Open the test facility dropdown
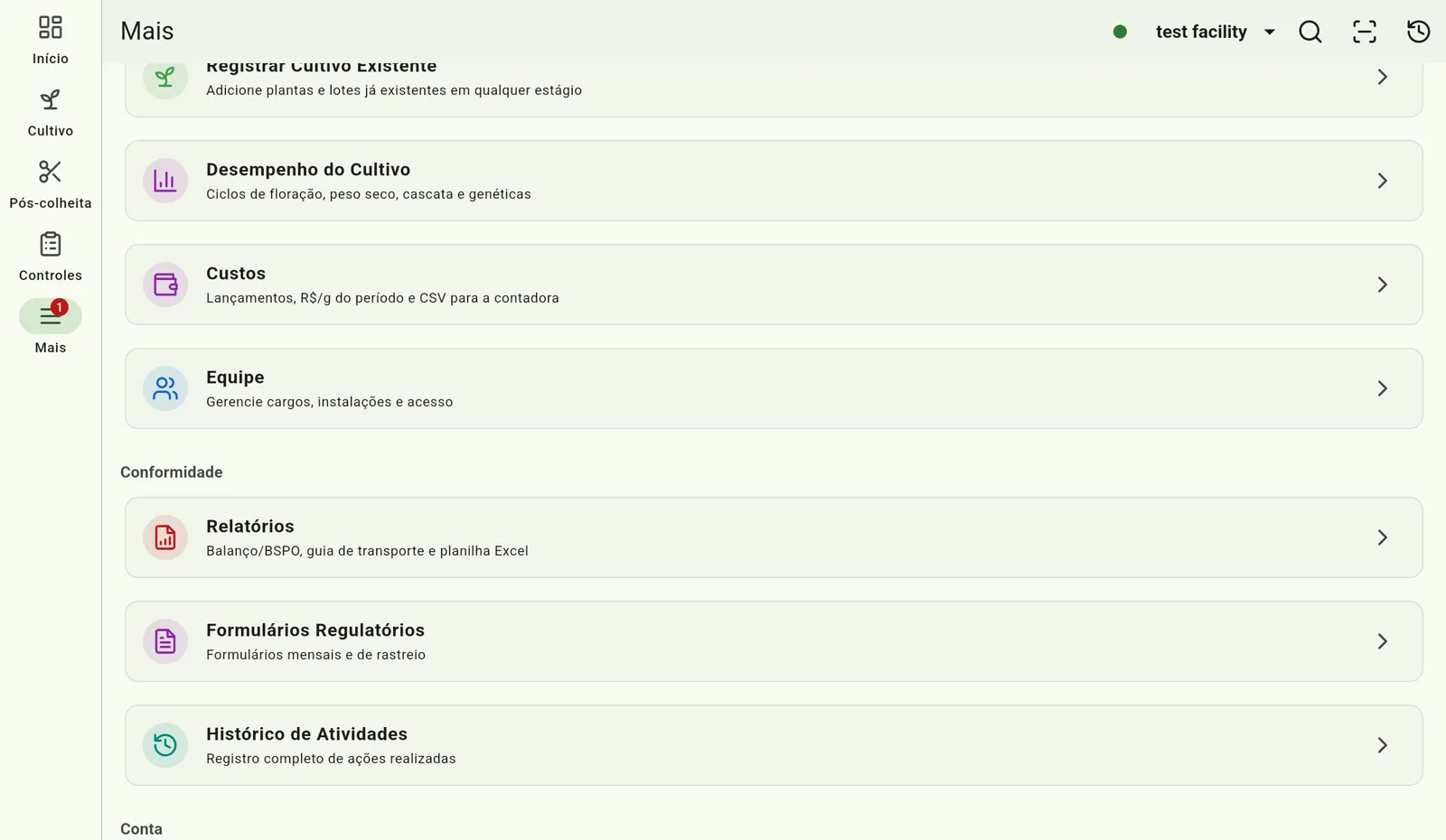The width and height of the screenshot is (1446, 840). pos(1215,32)
